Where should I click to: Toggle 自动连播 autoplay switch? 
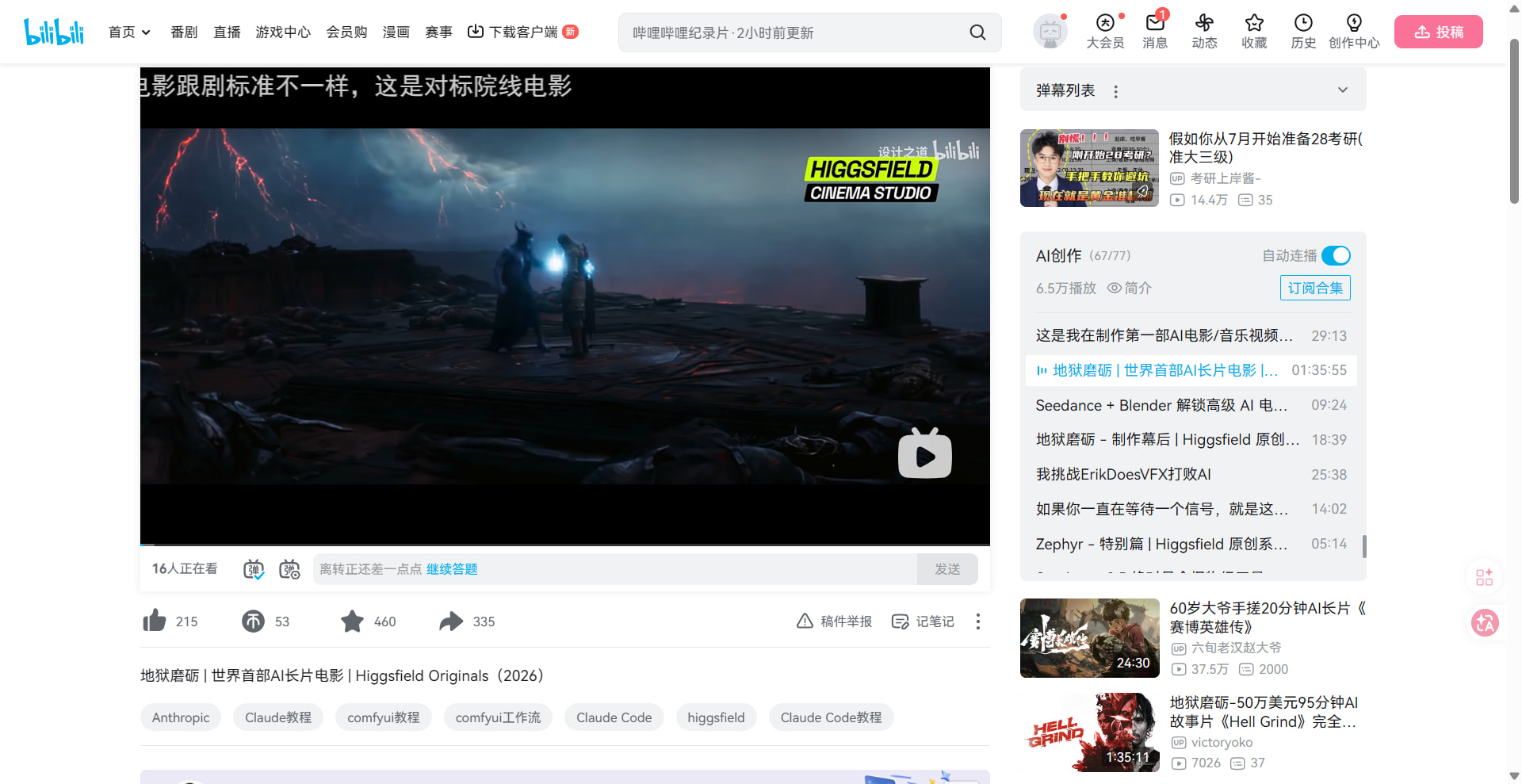tap(1336, 255)
